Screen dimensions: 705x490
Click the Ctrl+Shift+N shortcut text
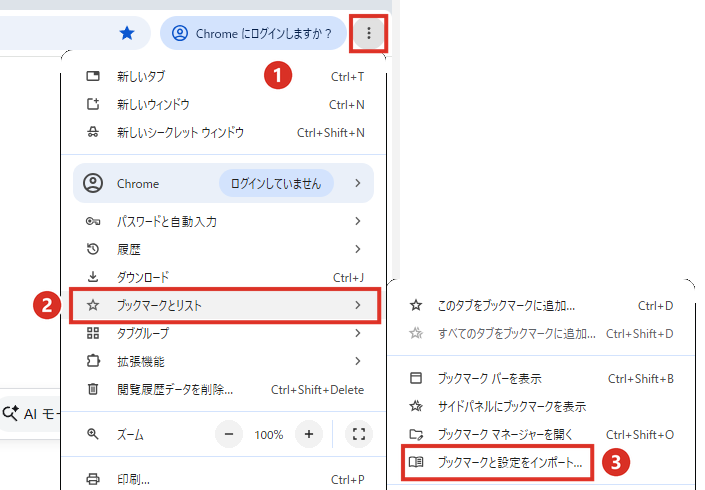tap(330, 133)
